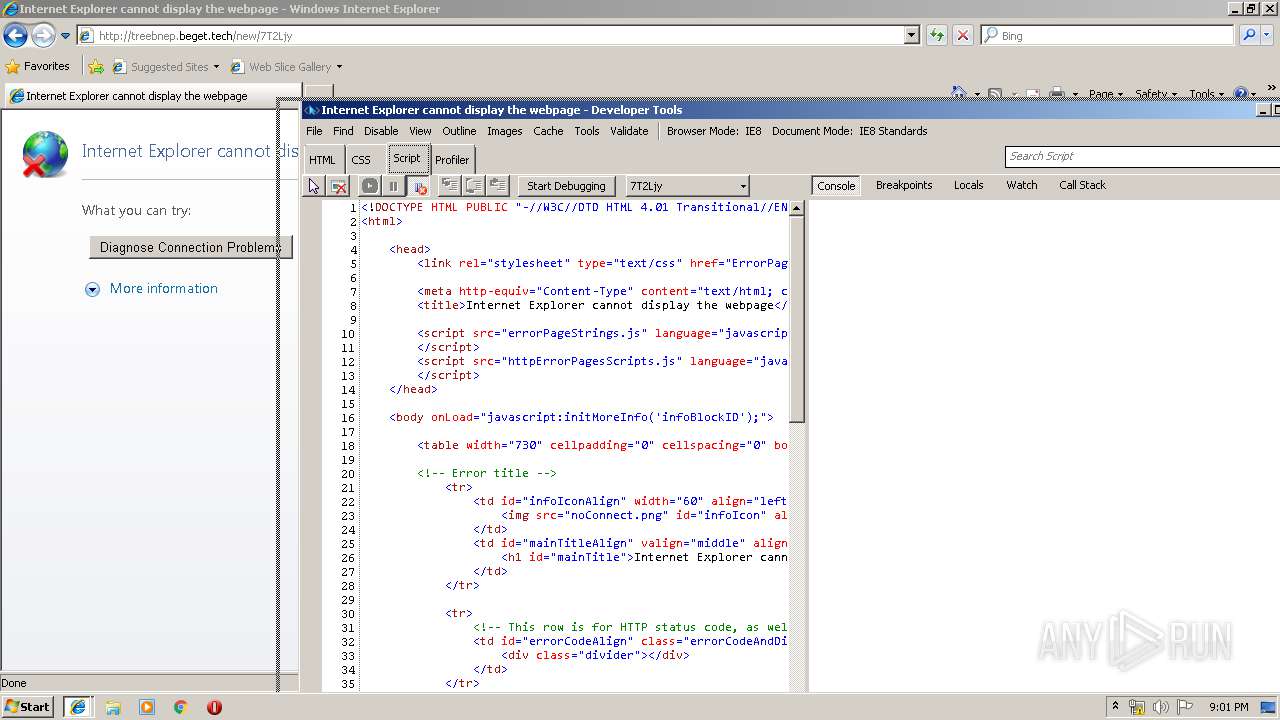Select the Console tab
Image resolution: width=1280 pixels, height=720 pixels.
coord(836,186)
